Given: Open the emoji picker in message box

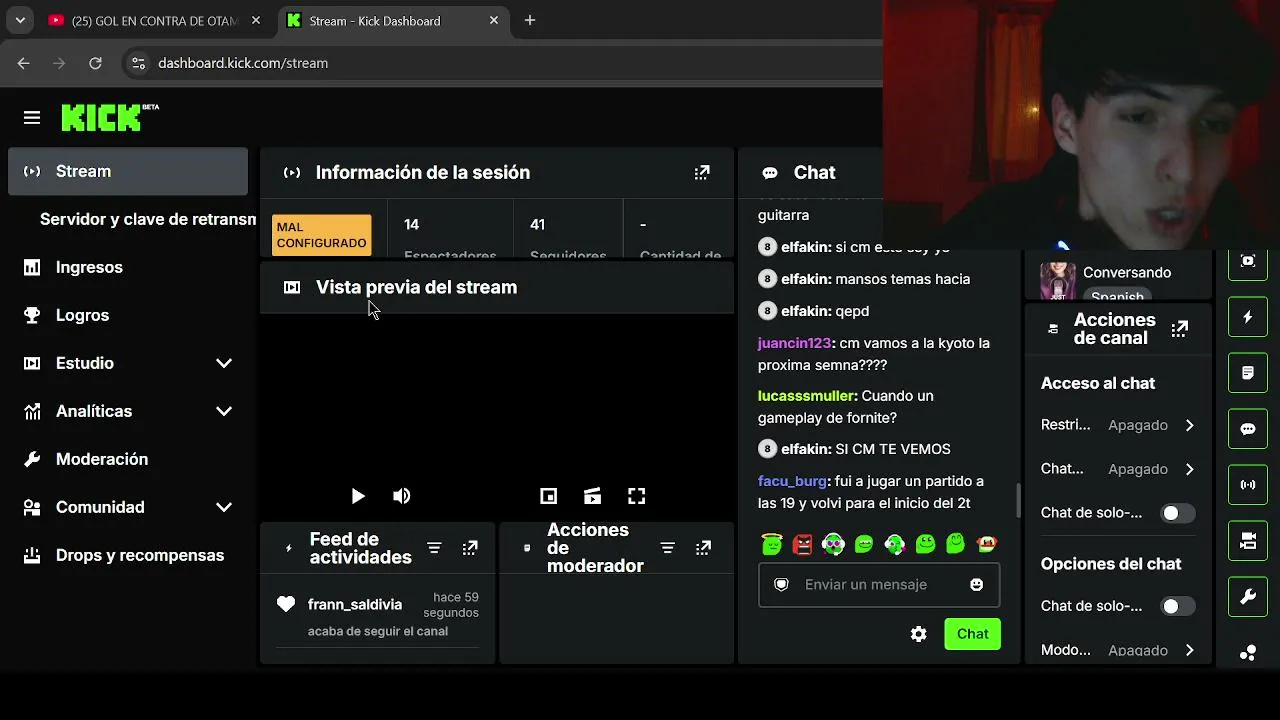Looking at the screenshot, I should pyautogui.click(x=977, y=585).
